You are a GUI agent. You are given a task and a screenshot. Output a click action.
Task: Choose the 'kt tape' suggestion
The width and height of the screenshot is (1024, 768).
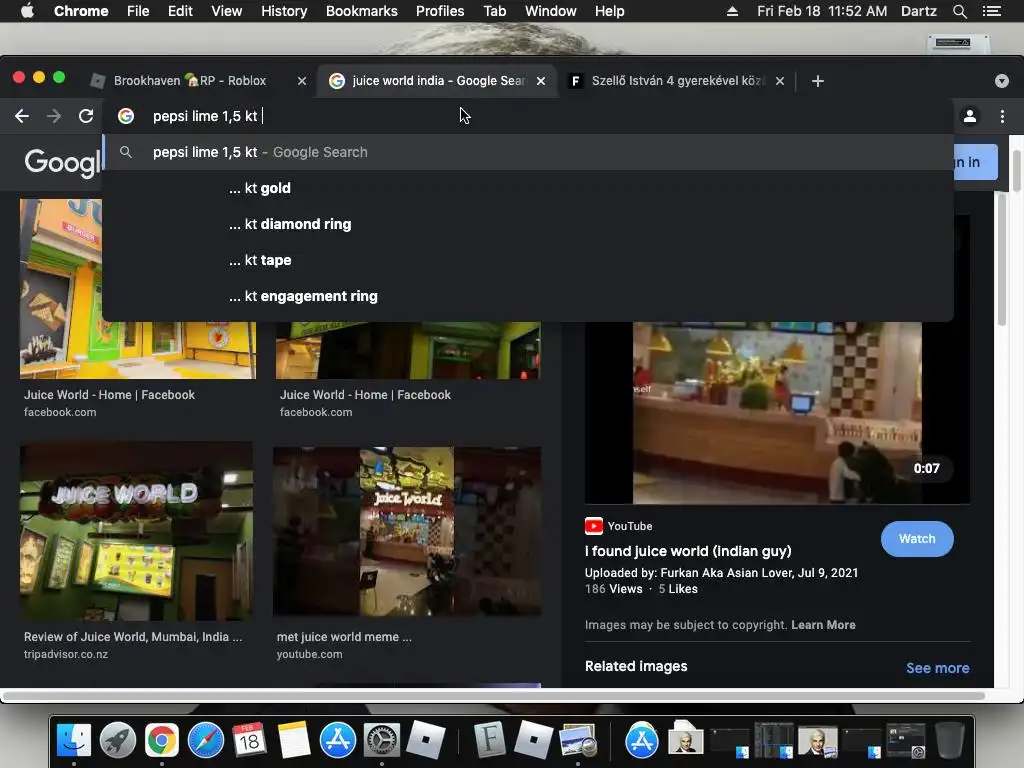click(528, 260)
